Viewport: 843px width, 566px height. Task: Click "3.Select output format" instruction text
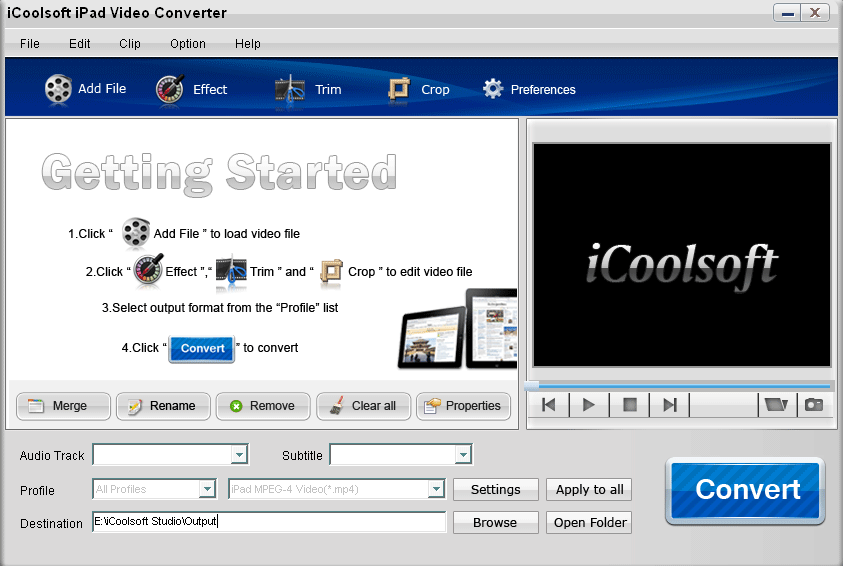[220, 308]
